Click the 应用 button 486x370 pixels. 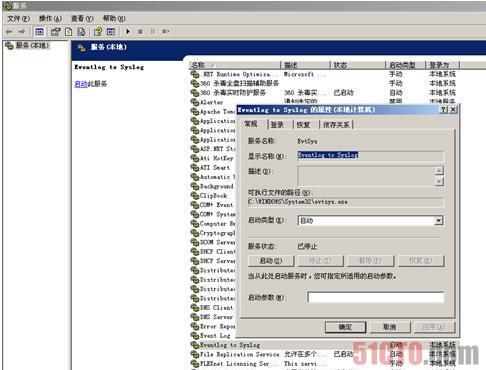[x=434, y=327]
